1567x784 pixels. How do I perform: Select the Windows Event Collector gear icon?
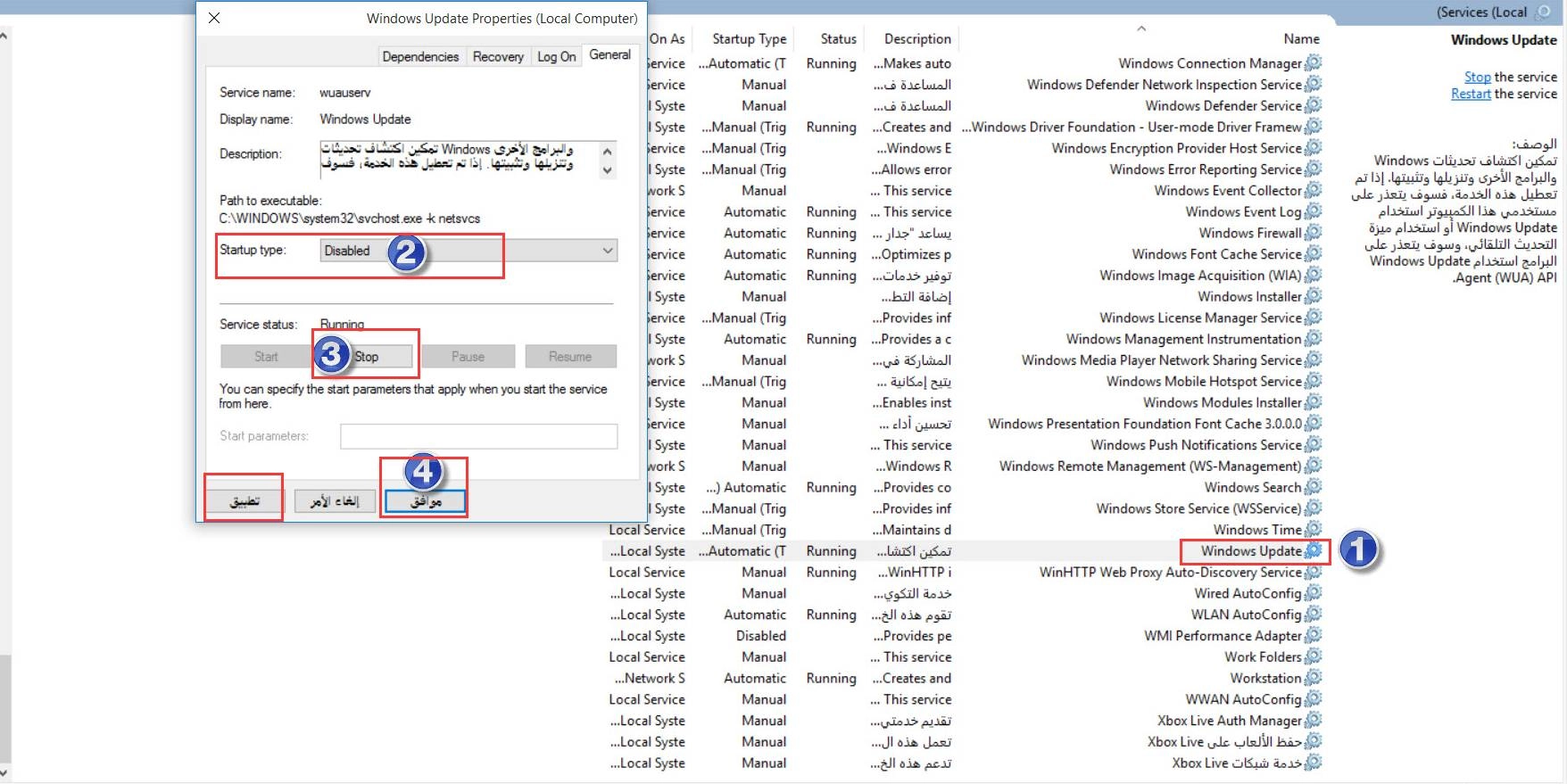tap(1313, 190)
